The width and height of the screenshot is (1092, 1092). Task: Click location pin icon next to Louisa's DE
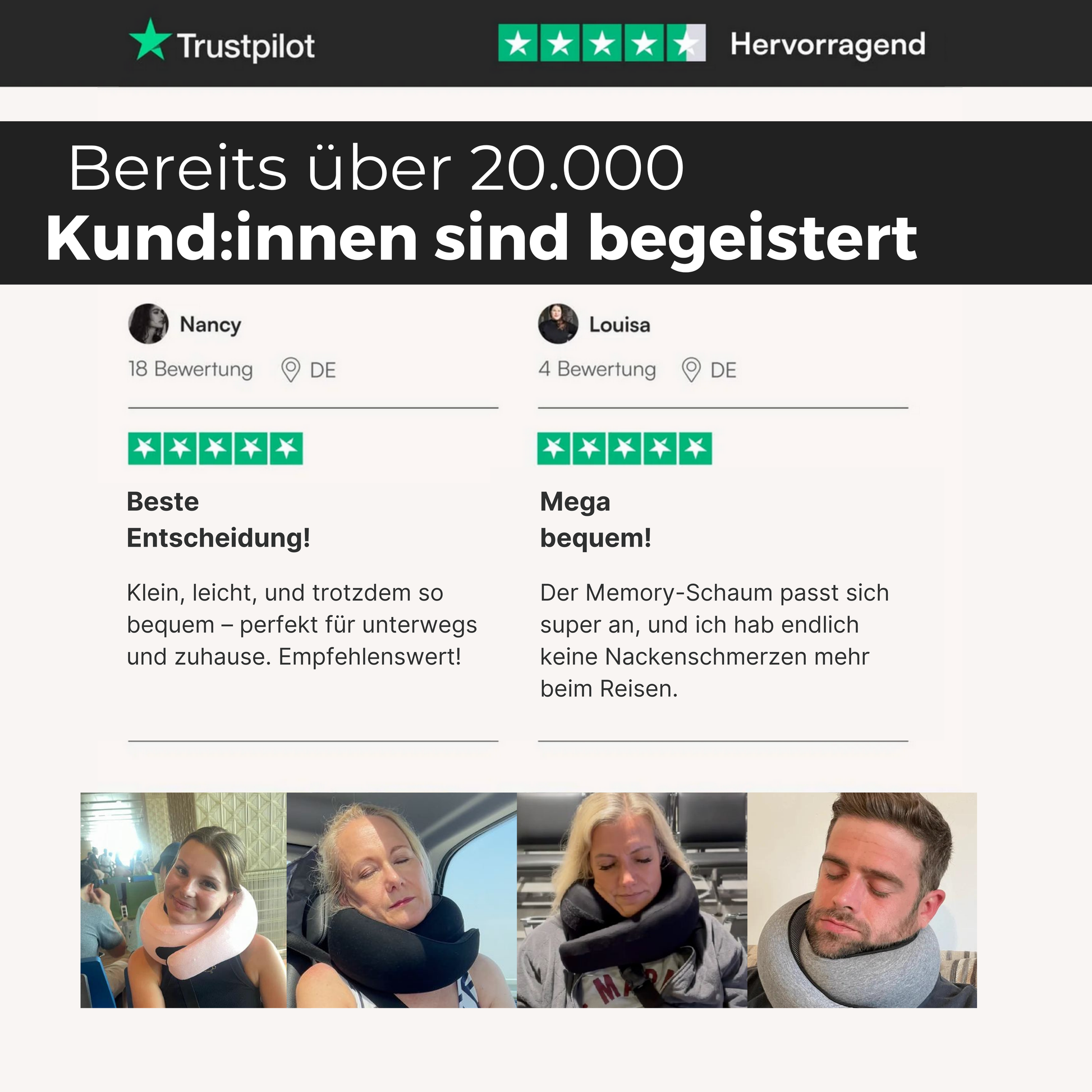tap(691, 370)
